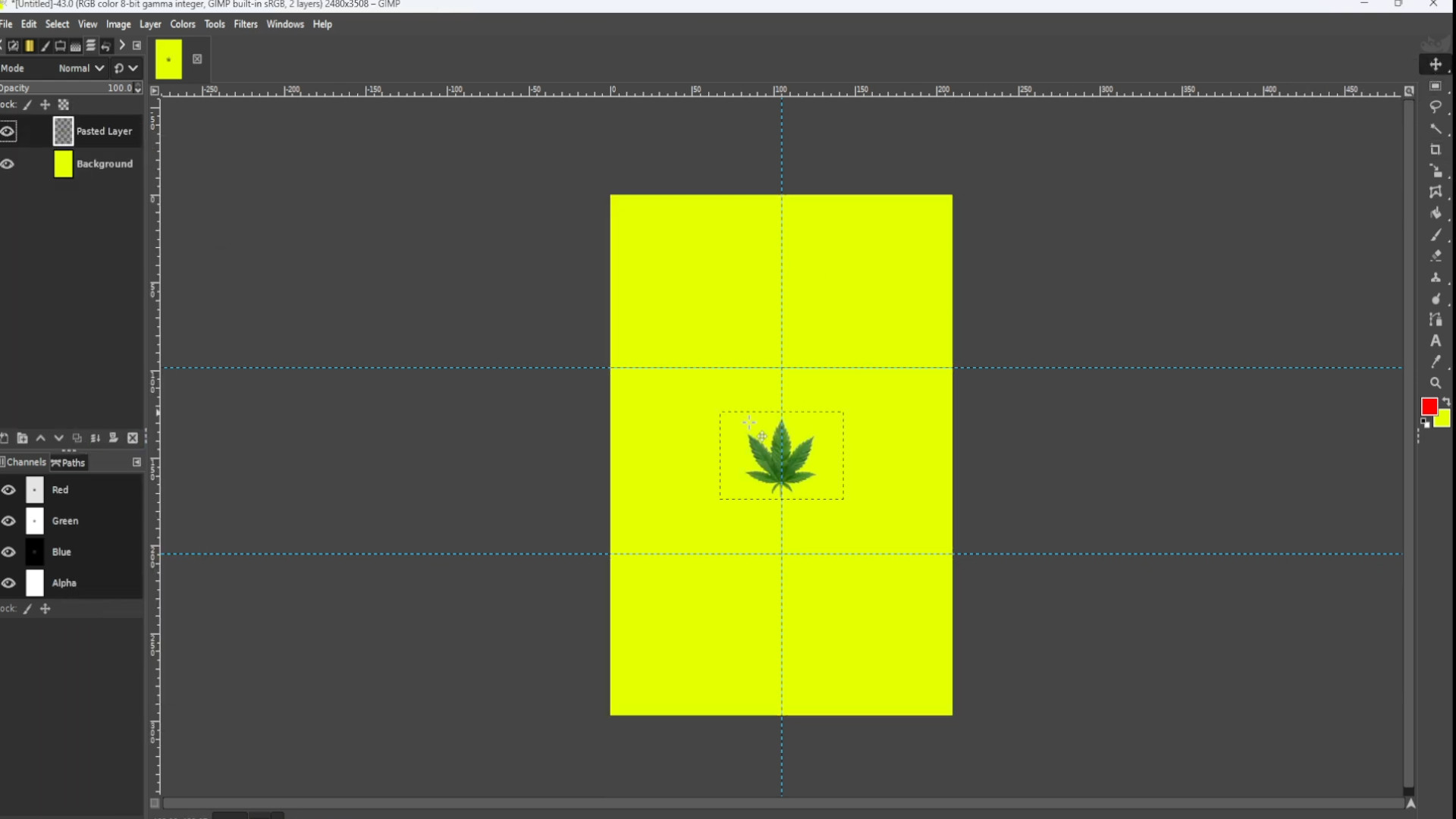Image resolution: width=1456 pixels, height=819 pixels.
Task: Open the Device Status dockable tab
Action: 60,46
